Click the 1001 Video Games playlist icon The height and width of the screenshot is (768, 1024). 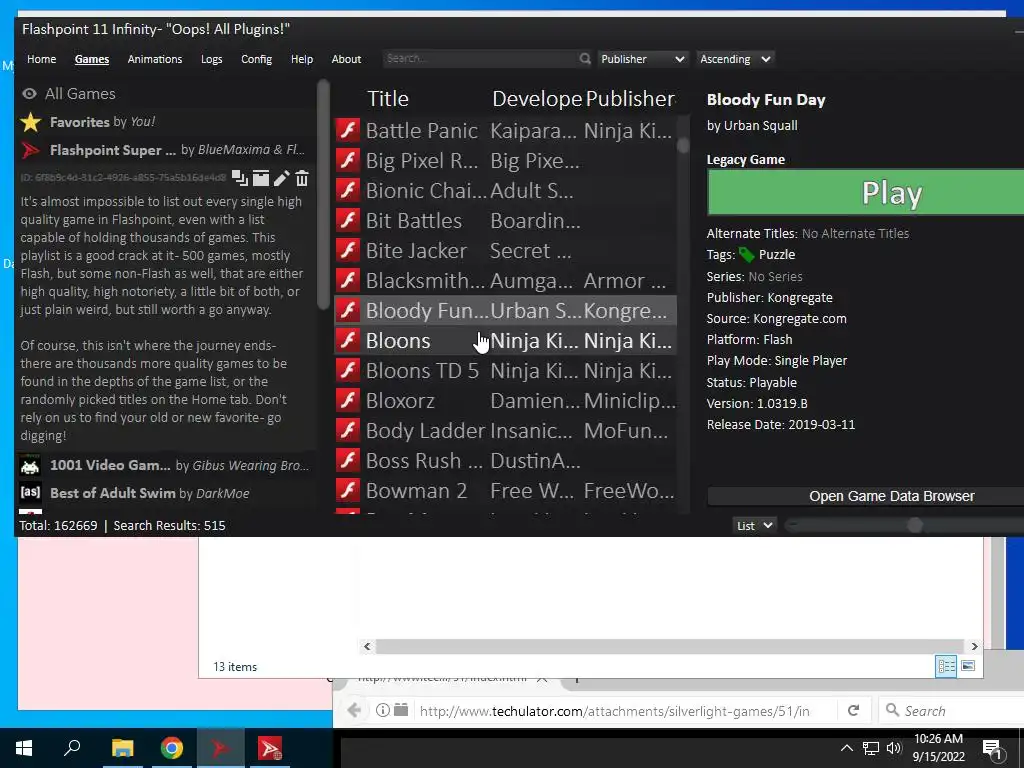30,465
